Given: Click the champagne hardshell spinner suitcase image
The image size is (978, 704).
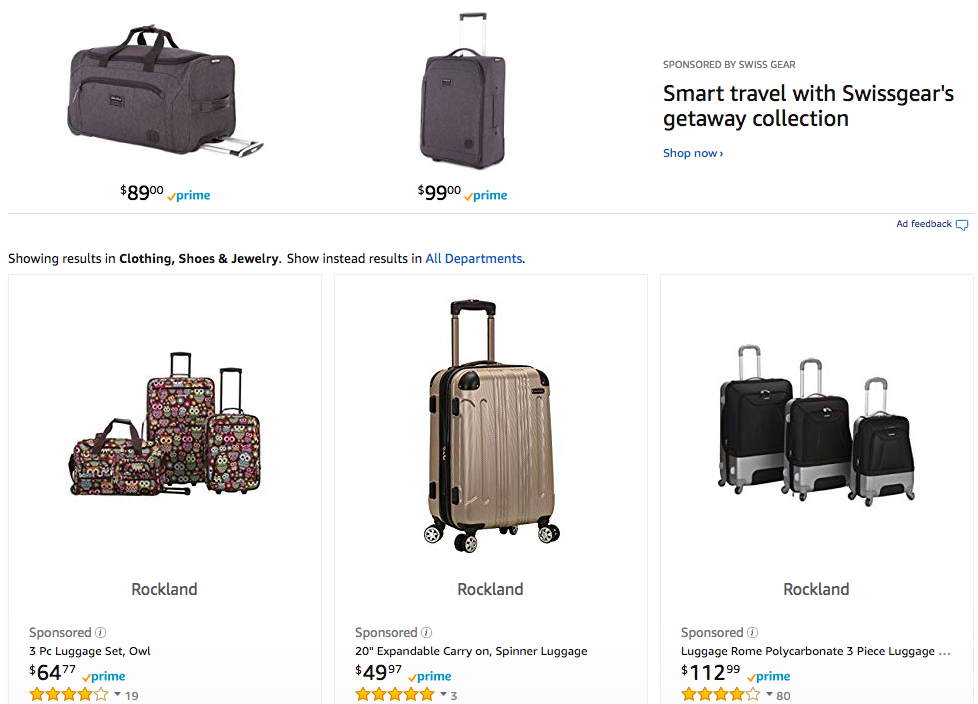Looking at the screenshot, I should click(x=490, y=425).
